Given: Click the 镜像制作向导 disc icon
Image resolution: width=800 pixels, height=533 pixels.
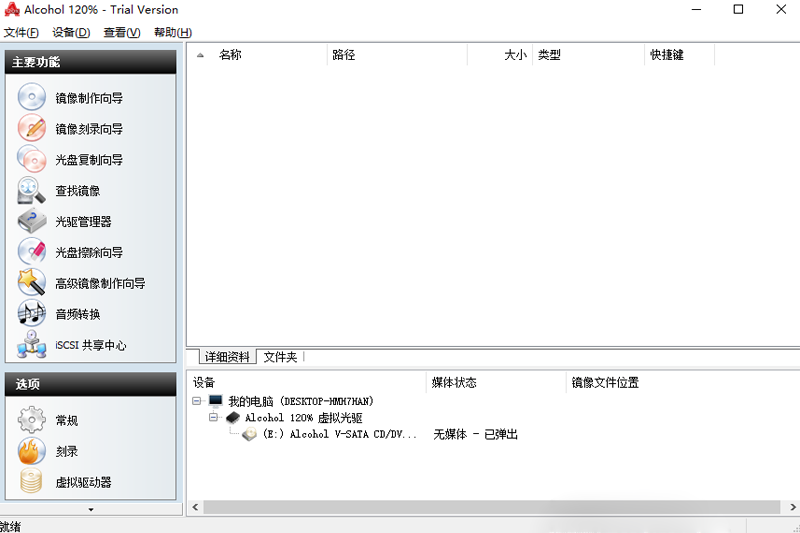Looking at the screenshot, I should coord(32,98).
